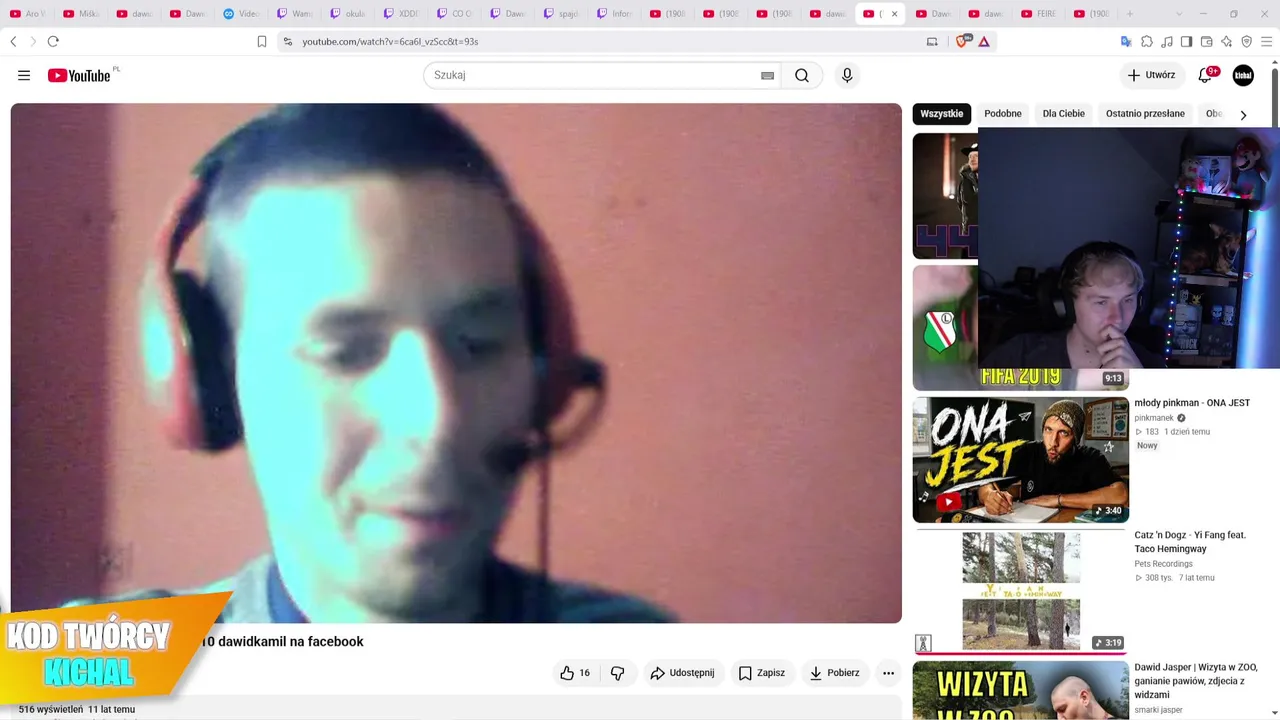Click the main video player
Viewport: 1280px width, 720px height.
coord(456,363)
